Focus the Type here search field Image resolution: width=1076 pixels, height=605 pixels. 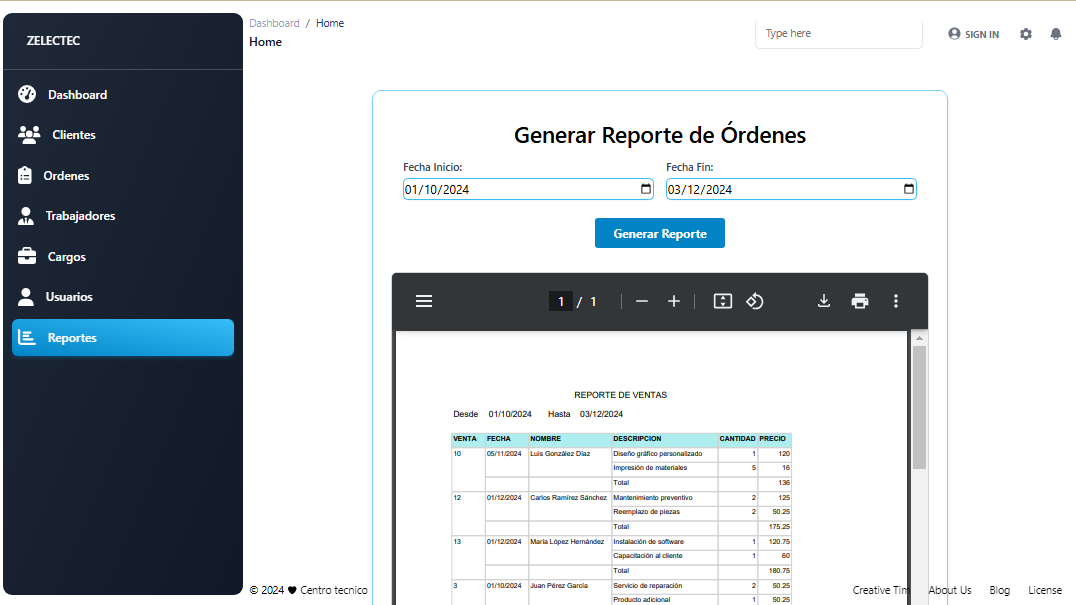pyautogui.click(x=839, y=34)
